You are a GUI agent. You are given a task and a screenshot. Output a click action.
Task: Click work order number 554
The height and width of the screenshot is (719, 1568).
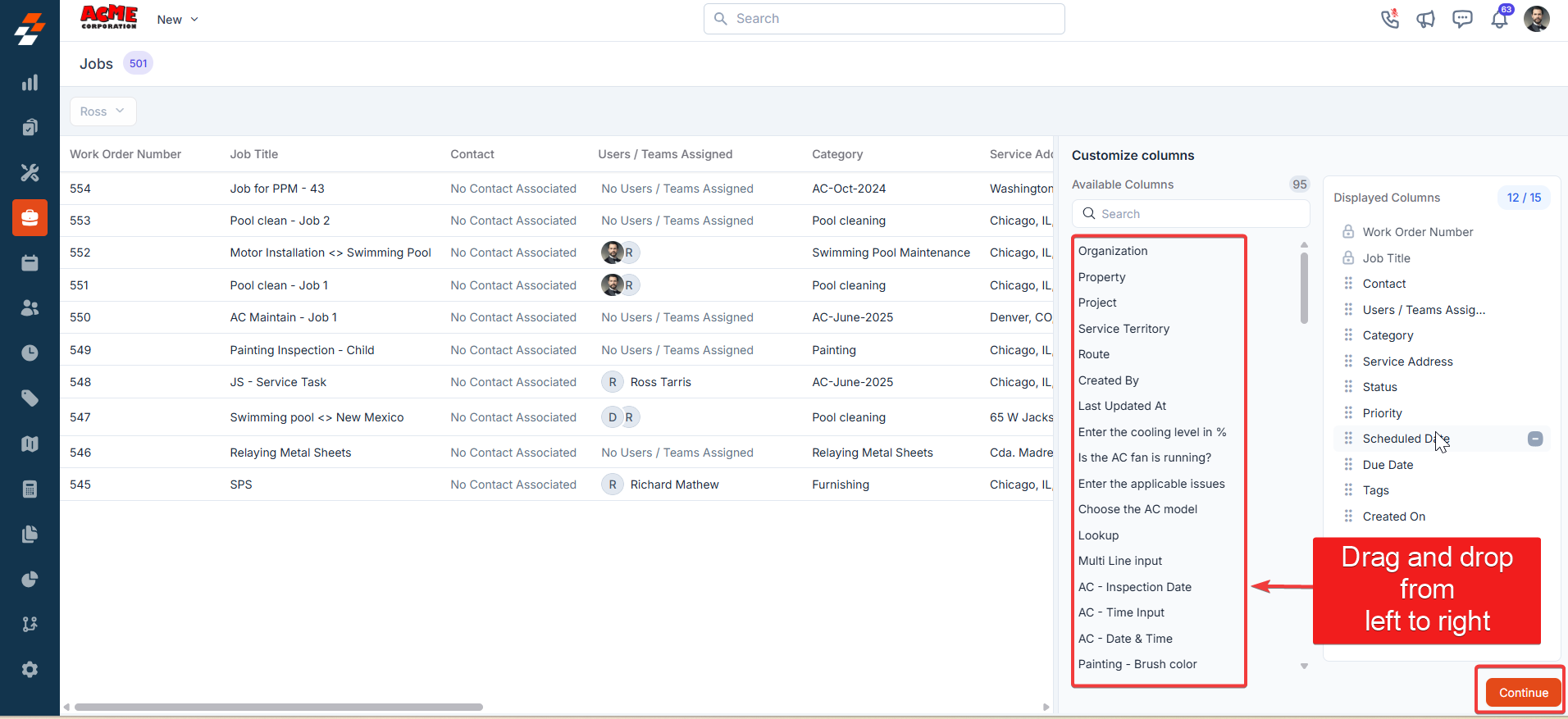click(80, 189)
